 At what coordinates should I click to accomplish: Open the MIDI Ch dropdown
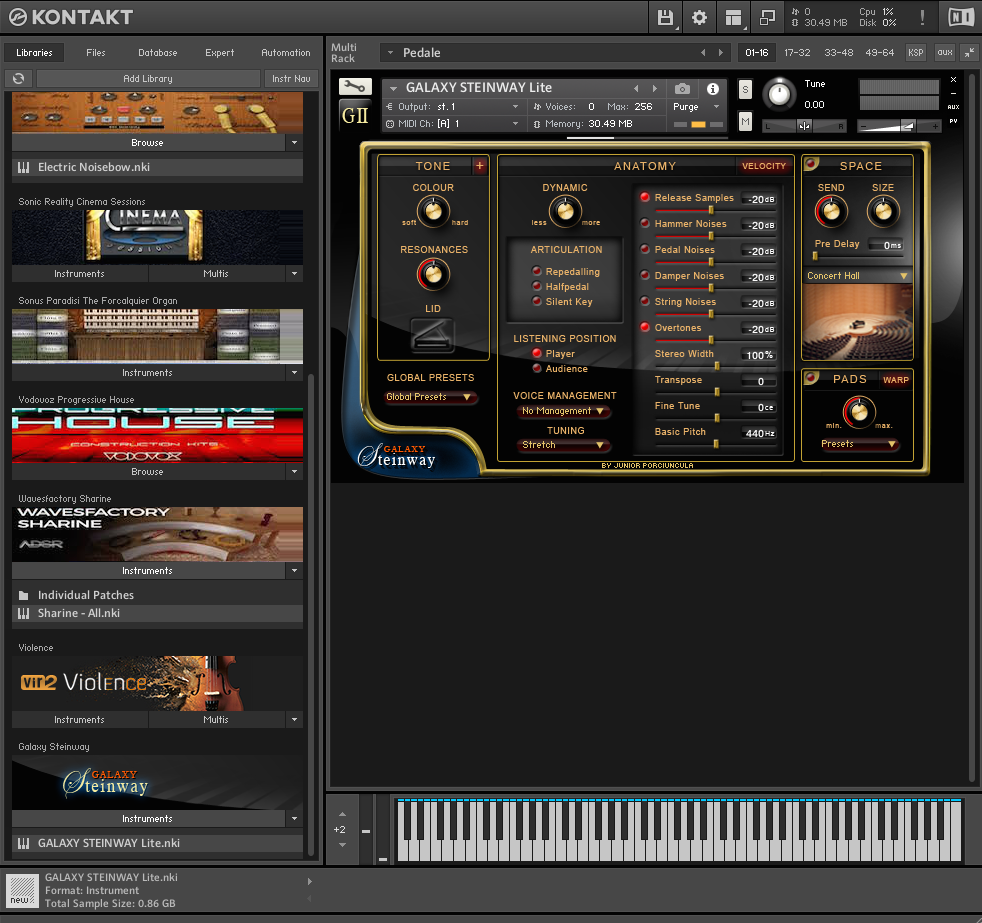(452, 124)
